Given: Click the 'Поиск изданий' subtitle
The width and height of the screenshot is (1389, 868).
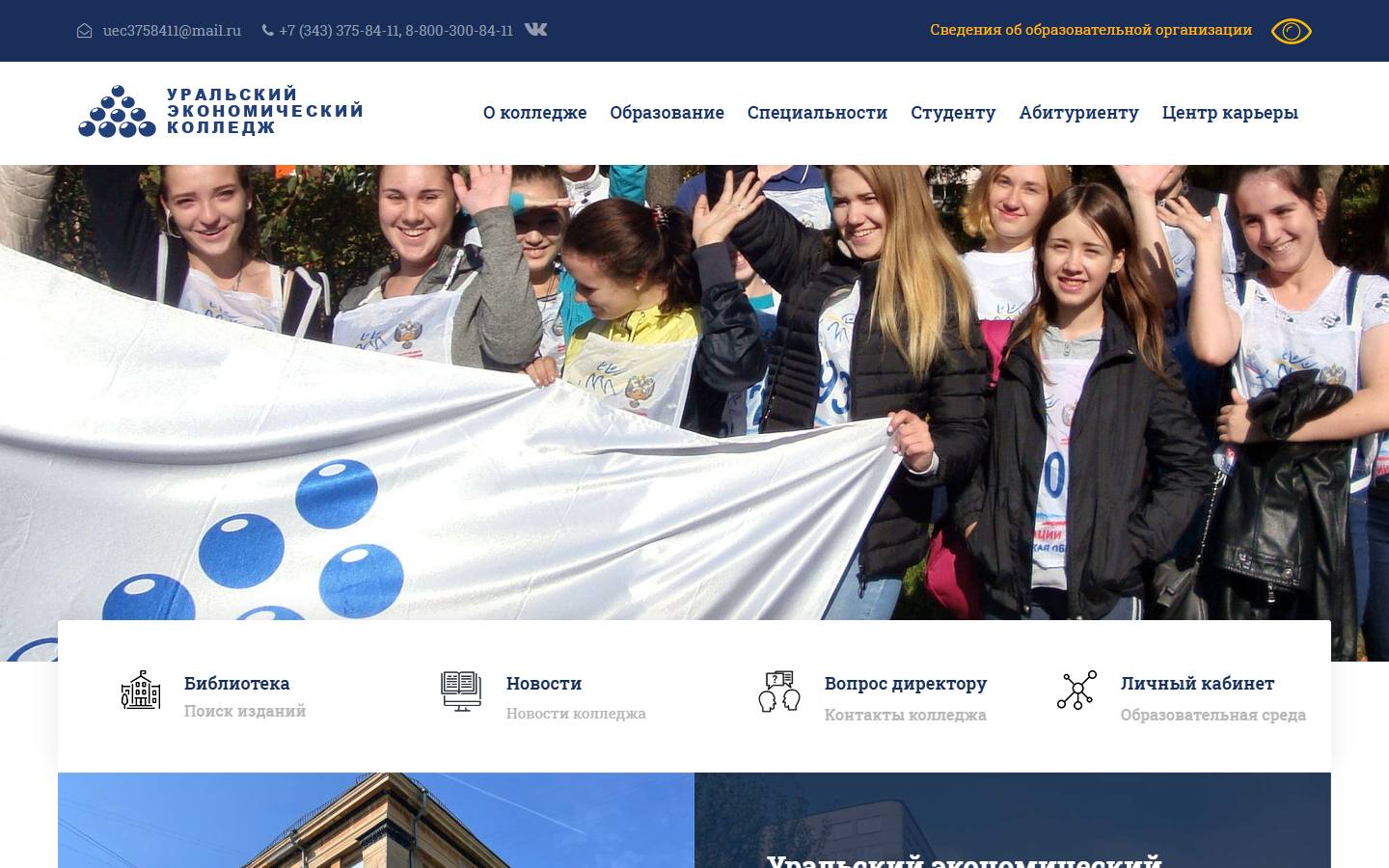Looking at the screenshot, I should click(245, 711).
